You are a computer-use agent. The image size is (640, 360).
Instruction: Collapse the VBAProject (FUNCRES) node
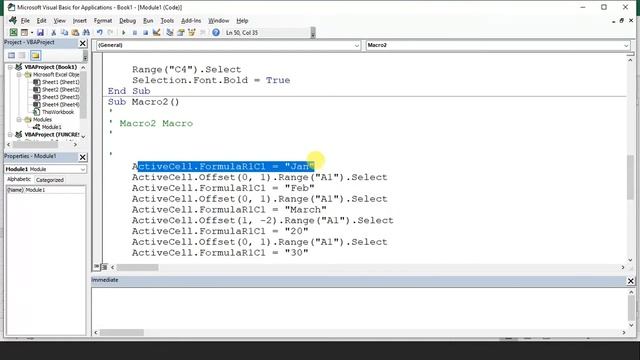[x=11, y=134]
